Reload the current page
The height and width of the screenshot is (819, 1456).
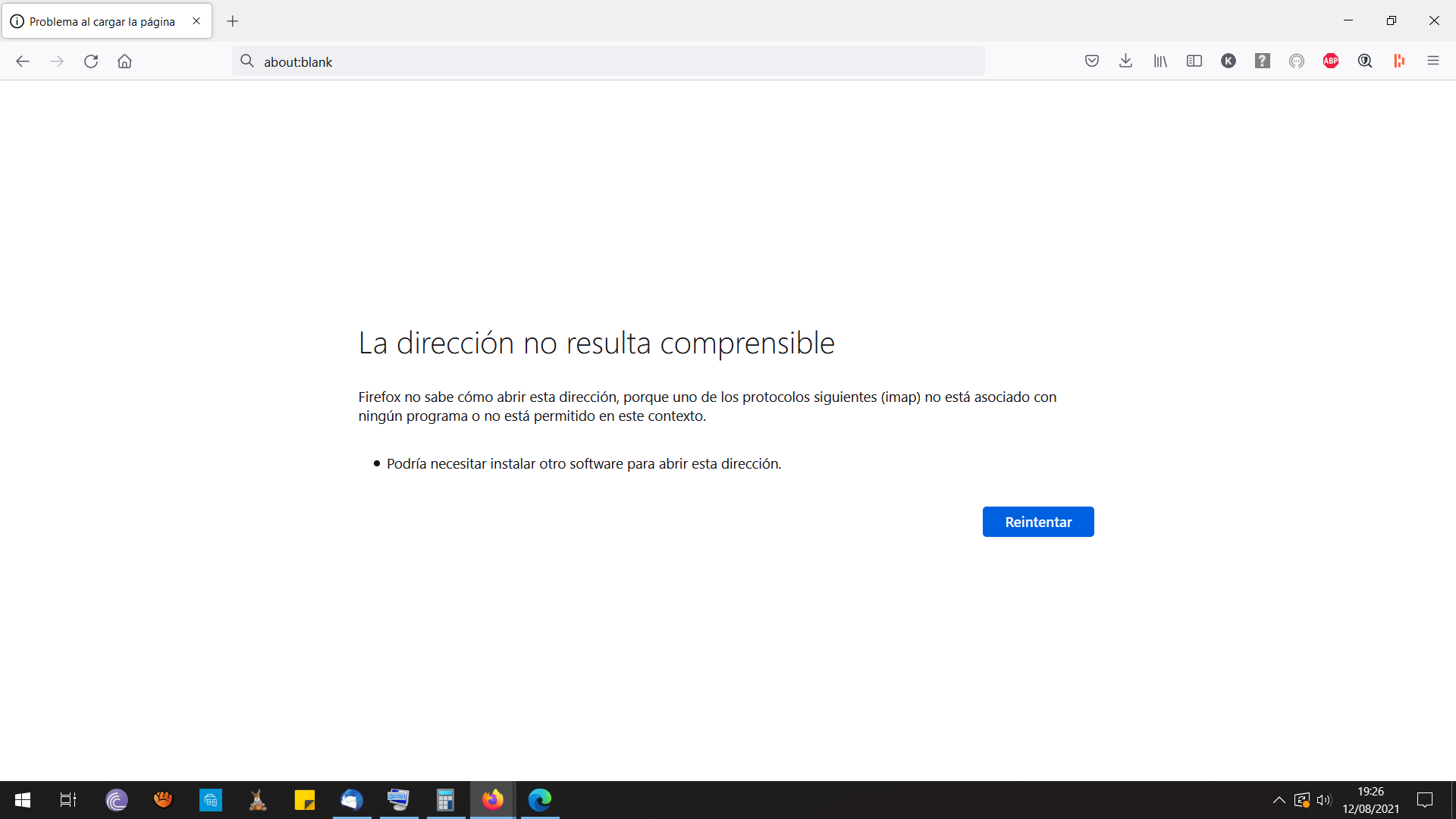pos(91,61)
